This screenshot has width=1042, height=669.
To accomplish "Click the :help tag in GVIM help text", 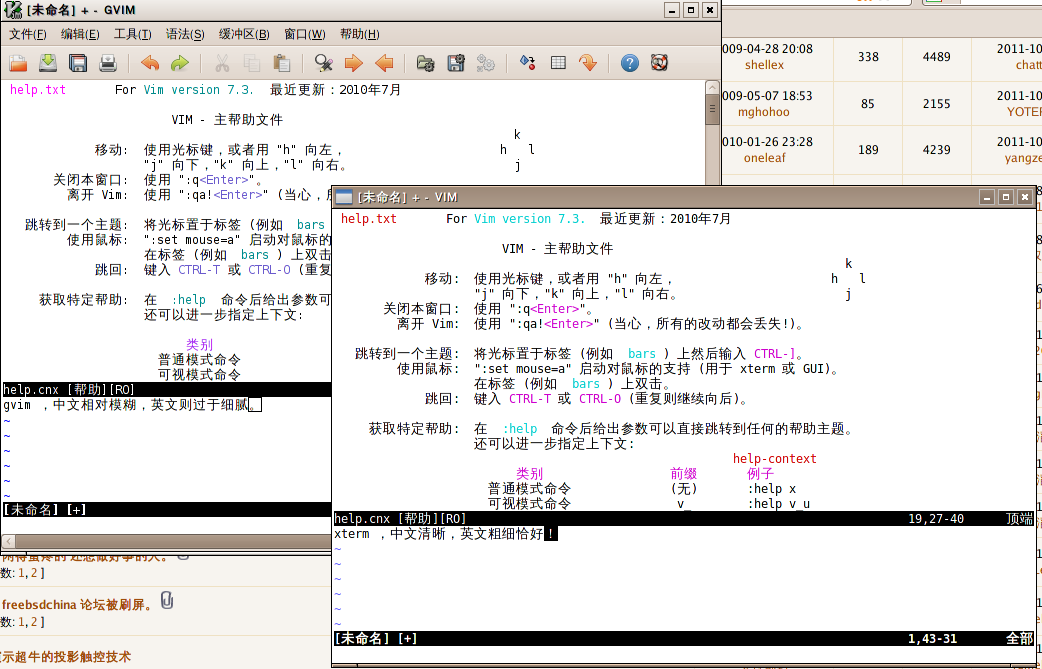I will [x=189, y=300].
